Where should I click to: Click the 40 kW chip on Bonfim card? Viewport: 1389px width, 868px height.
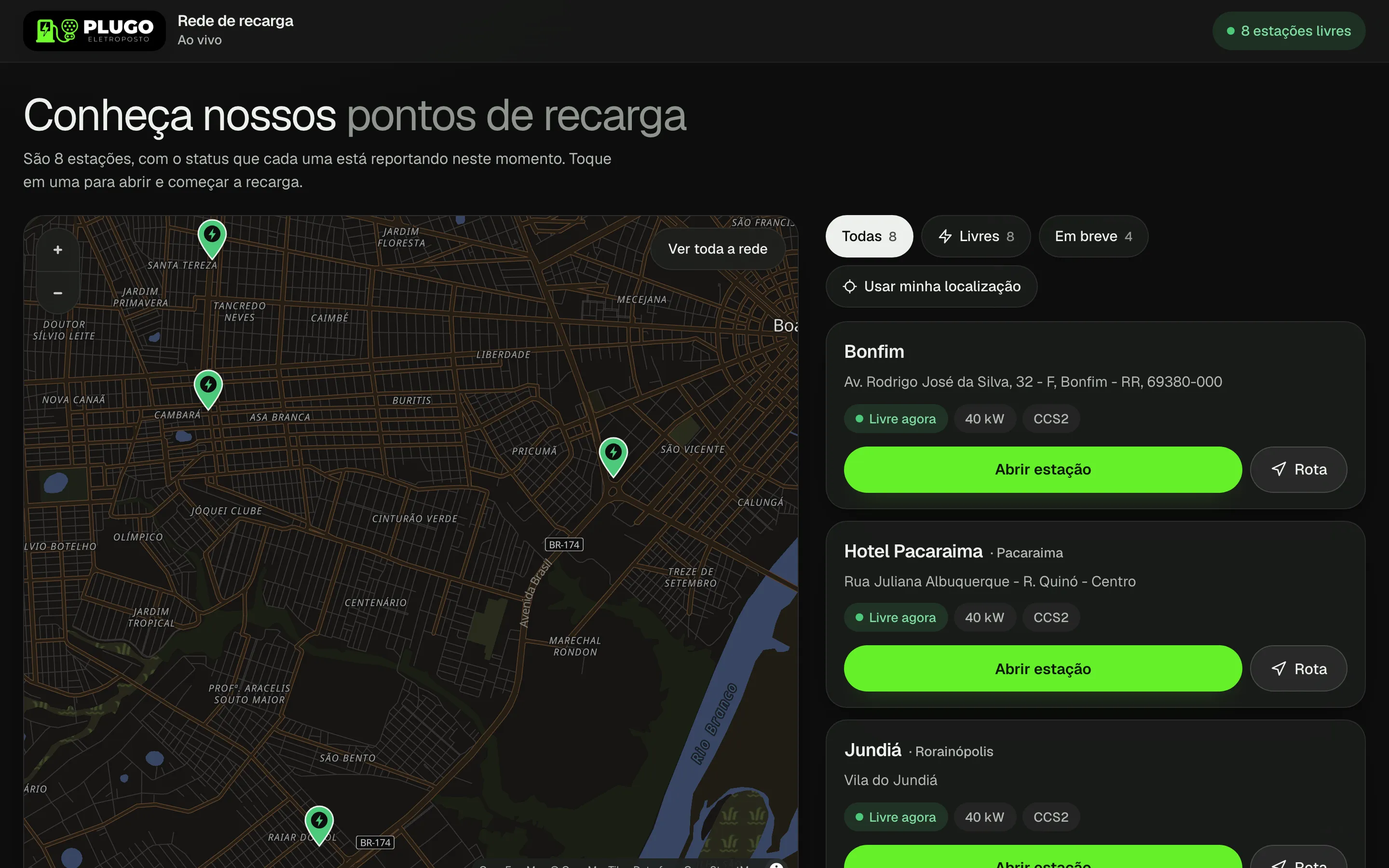(984, 419)
